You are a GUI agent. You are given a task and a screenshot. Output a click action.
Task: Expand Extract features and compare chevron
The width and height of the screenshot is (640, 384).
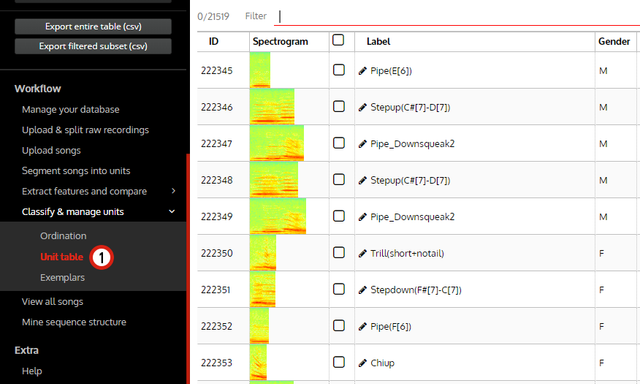(x=173, y=191)
